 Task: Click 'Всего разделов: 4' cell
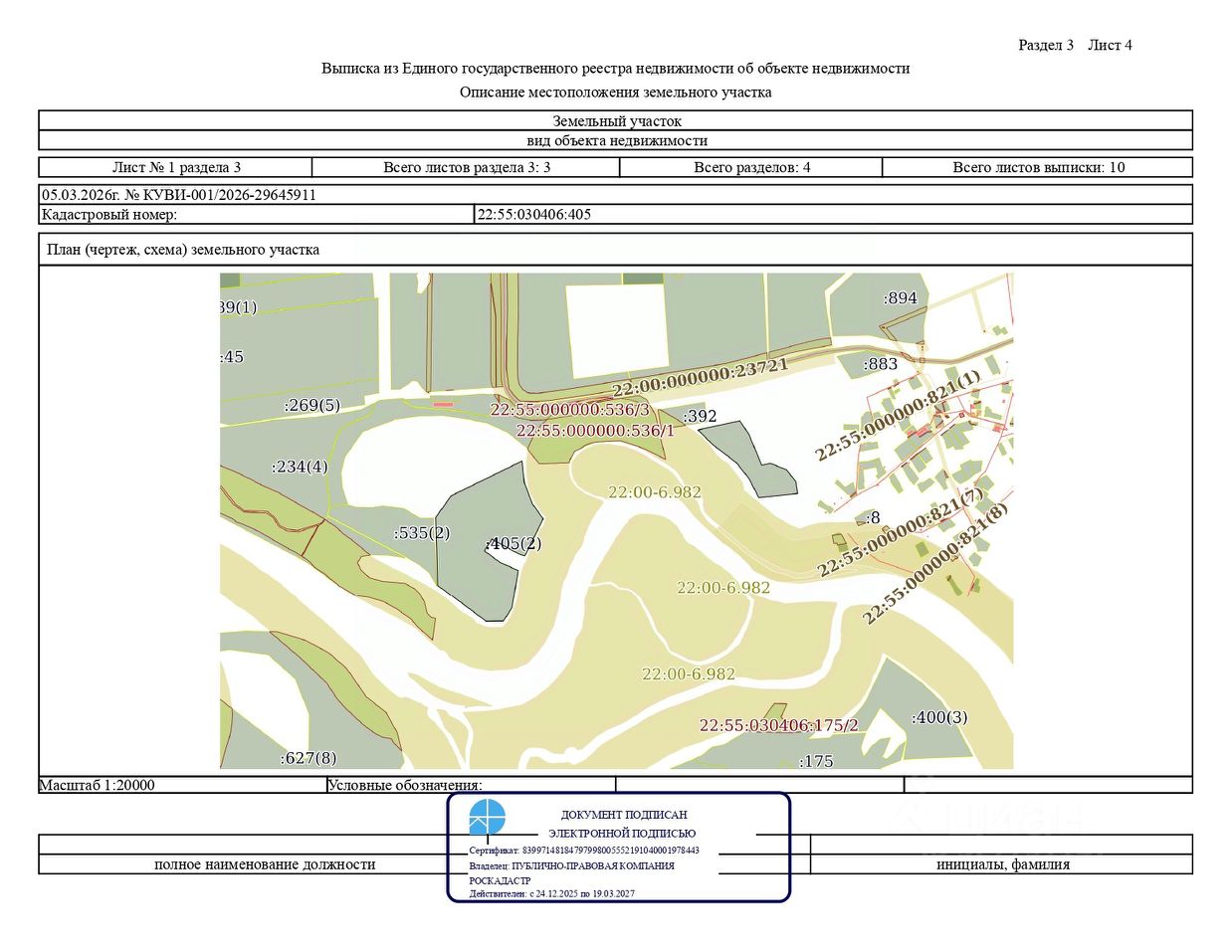(751, 167)
